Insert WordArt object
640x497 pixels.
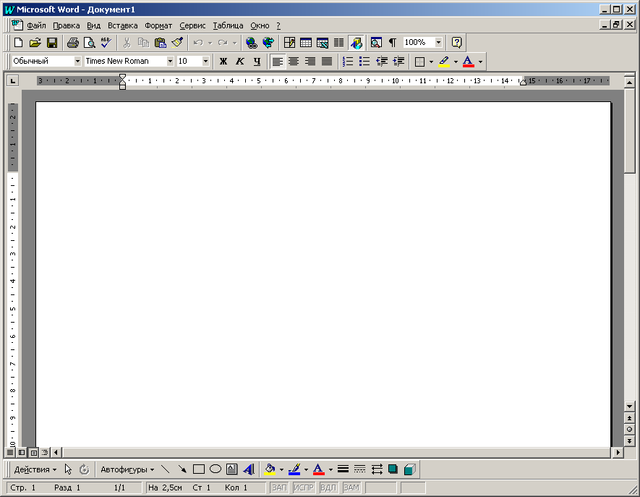249,469
